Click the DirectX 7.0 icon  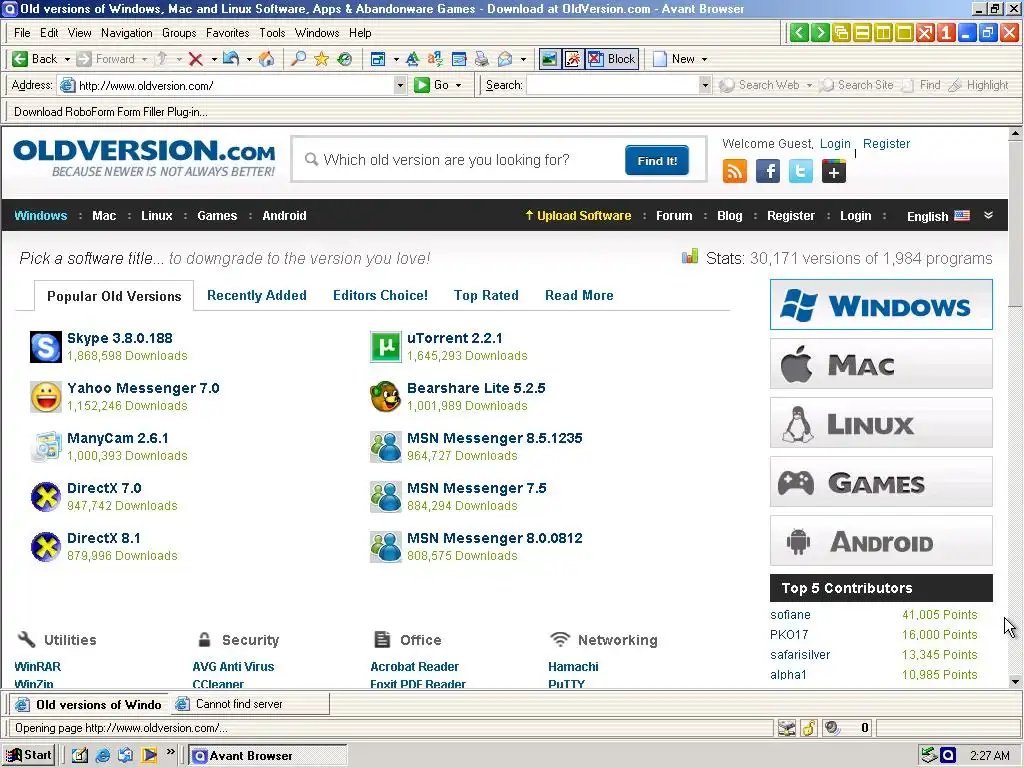pos(46,497)
